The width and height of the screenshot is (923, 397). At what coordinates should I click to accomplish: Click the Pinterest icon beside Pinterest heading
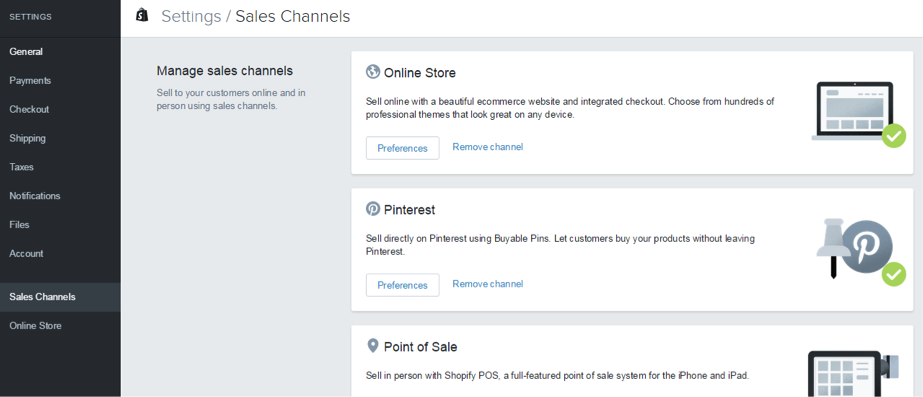click(373, 209)
